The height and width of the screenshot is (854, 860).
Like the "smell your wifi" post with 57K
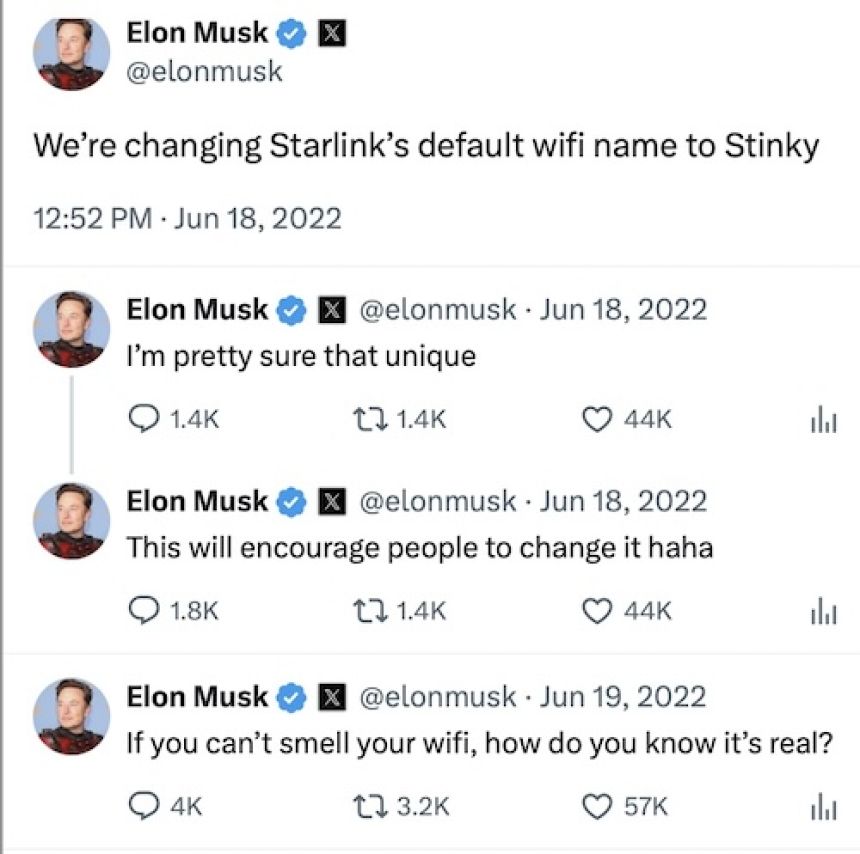point(596,805)
